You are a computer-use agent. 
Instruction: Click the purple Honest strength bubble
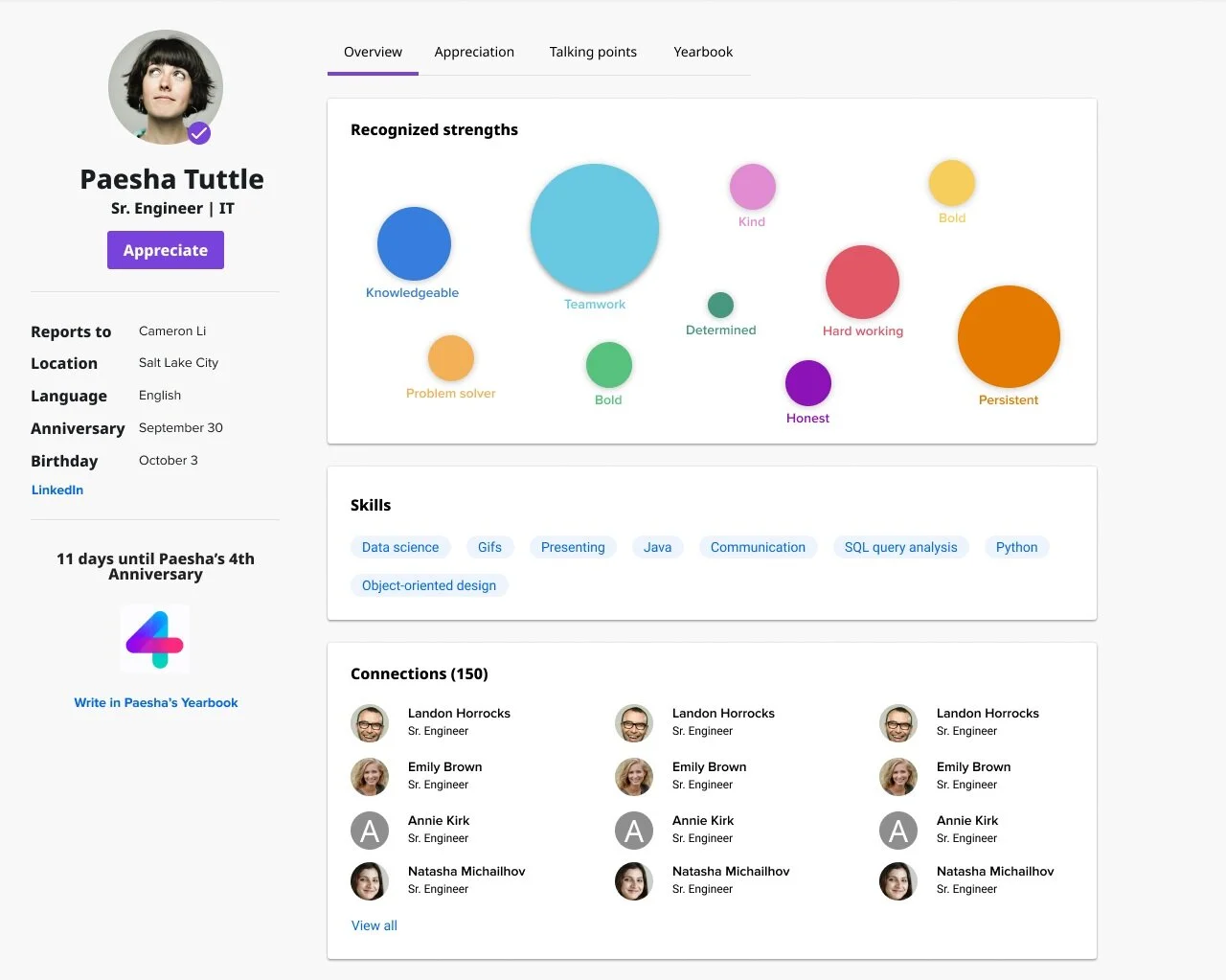point(808,383)
